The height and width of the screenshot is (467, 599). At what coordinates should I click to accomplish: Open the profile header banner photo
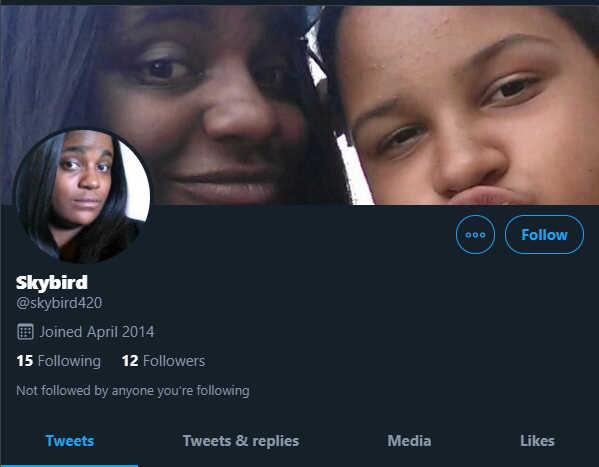click(x=300, y=105)
